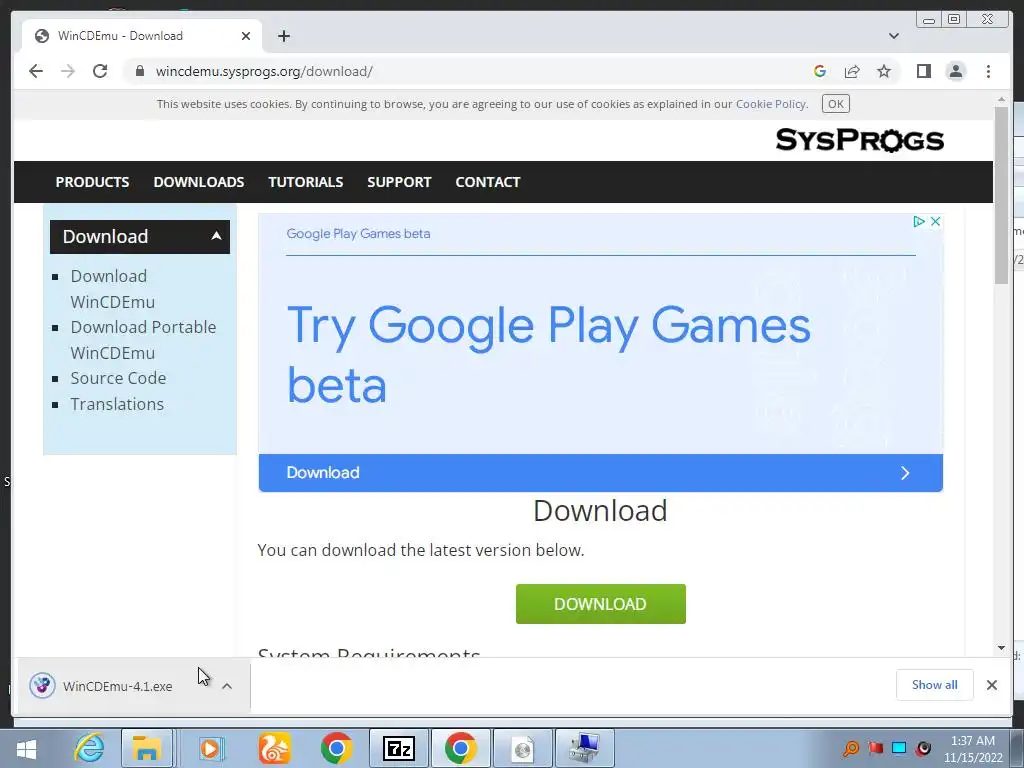
Task: Click the red flag tray icon
Action: tap(875, 748)
